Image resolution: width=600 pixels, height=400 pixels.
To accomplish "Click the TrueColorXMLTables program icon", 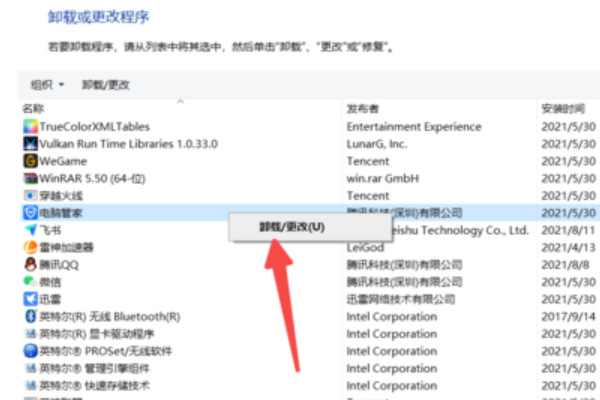I will point(31,126).
